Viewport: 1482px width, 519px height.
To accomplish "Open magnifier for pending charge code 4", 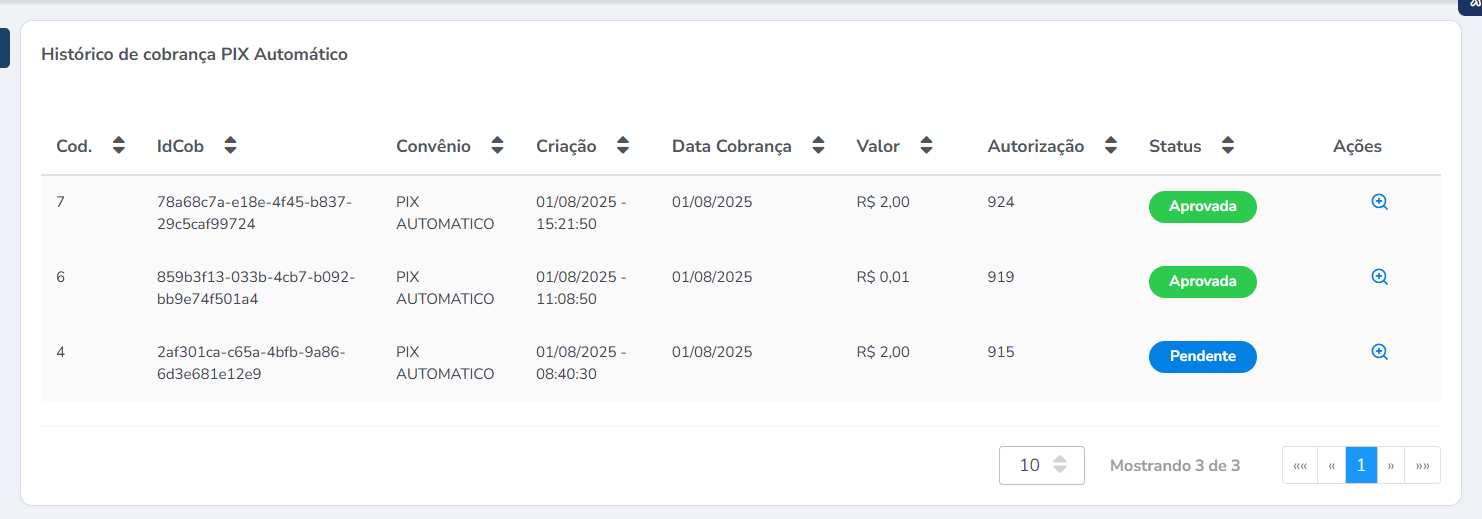I will coord(1379,352).
